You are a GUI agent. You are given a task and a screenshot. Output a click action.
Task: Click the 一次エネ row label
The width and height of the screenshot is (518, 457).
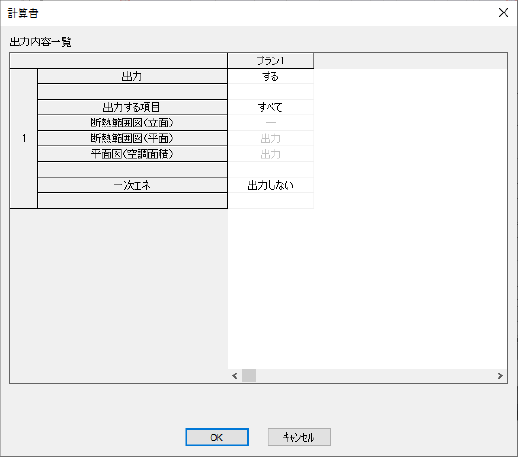[x=132, y=185]
